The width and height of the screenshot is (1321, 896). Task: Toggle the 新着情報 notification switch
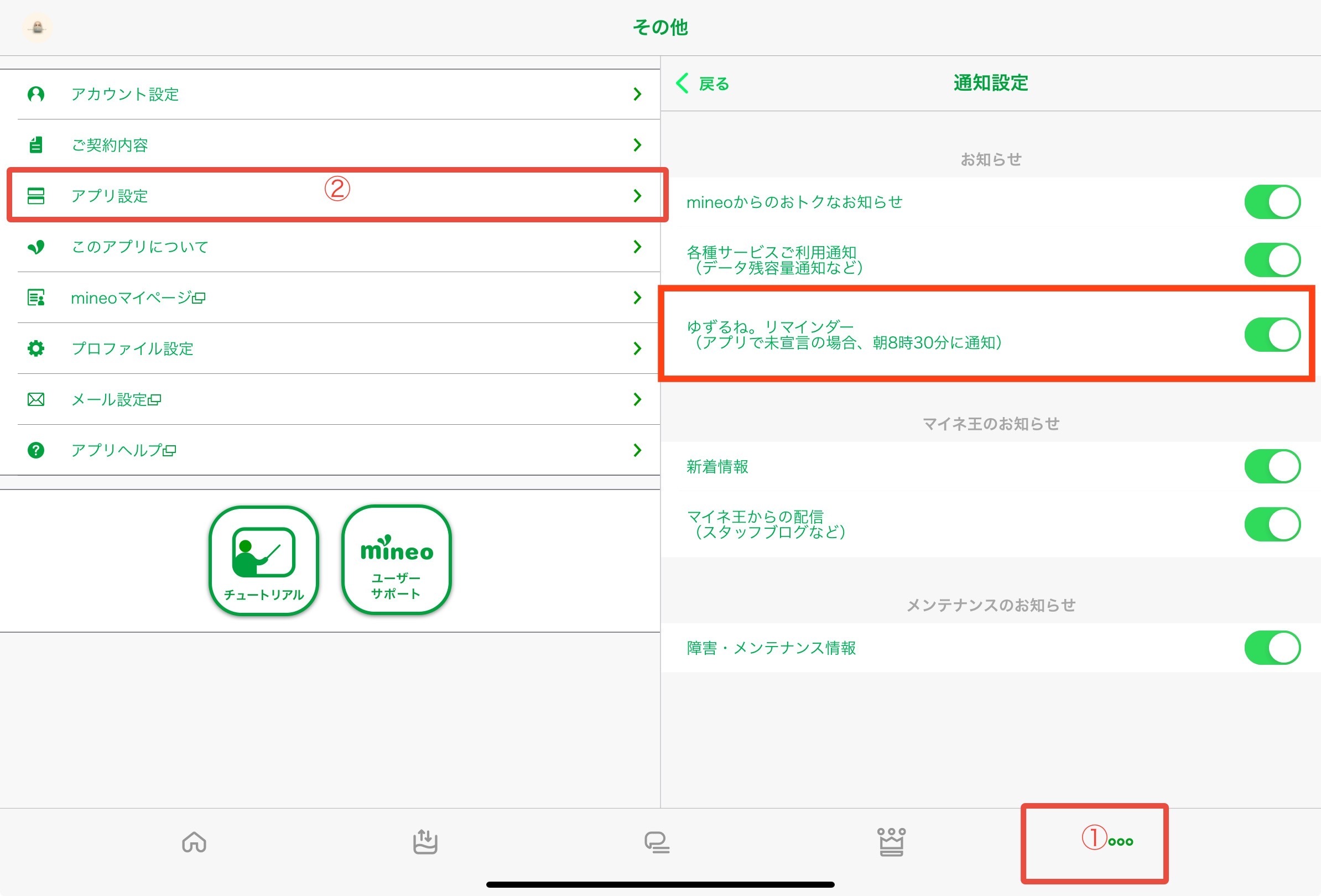pyautogui.click(x=1272, y=466)
